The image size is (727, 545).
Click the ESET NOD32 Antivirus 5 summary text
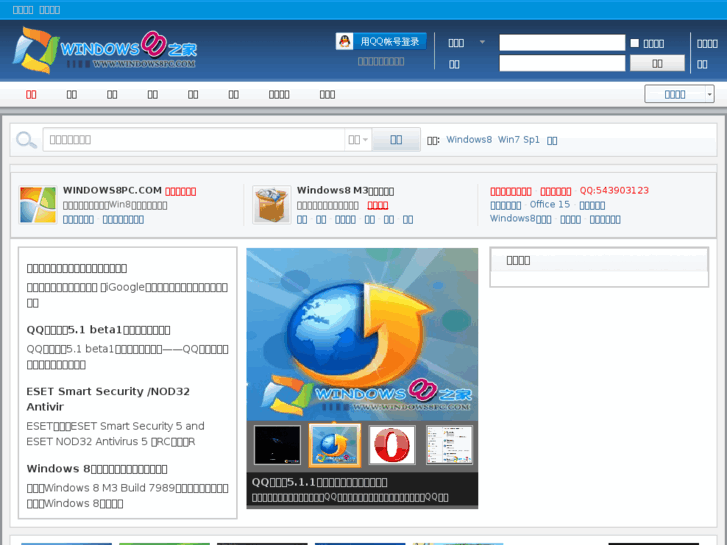coord(115,434)
